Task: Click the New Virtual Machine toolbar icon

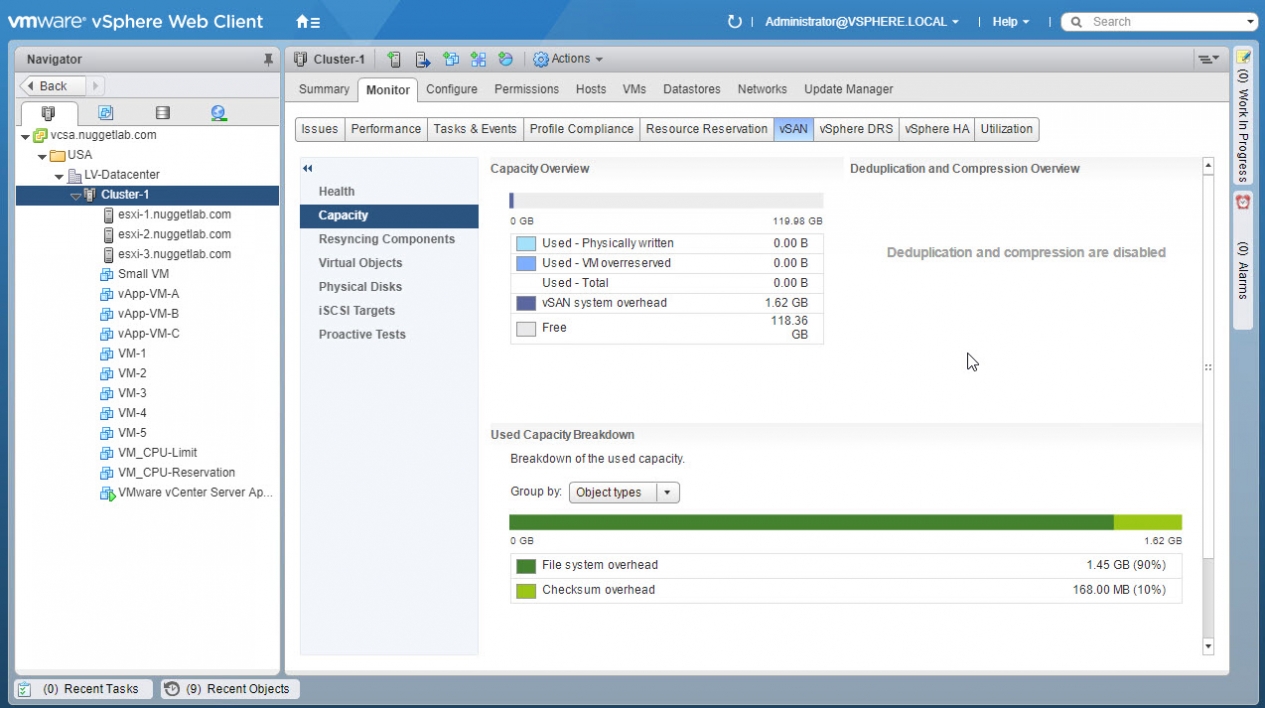Action: tap(451, 60)
